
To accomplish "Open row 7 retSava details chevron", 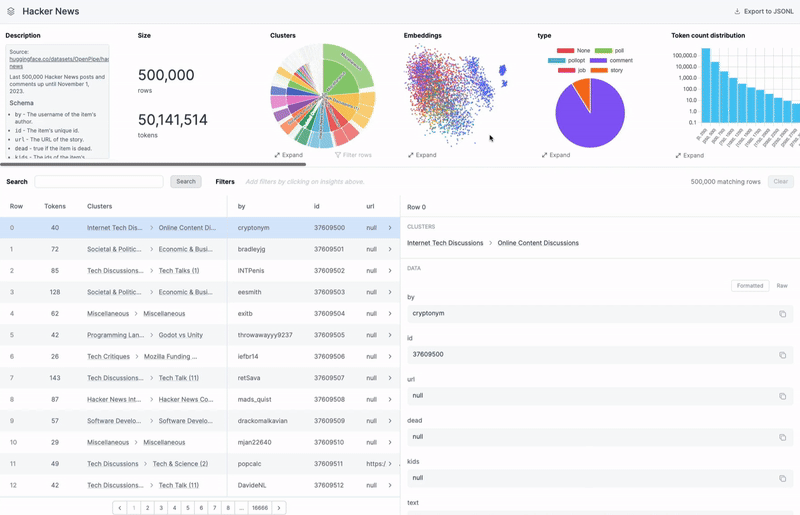I will pyautogui.click(x=390, y=378).
